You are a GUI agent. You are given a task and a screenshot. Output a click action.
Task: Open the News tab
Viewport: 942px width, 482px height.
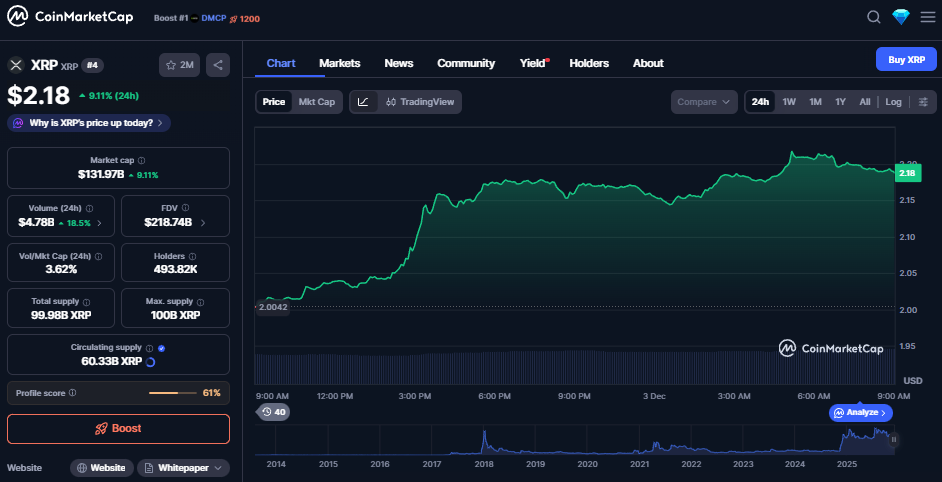(x=399, y=63)
